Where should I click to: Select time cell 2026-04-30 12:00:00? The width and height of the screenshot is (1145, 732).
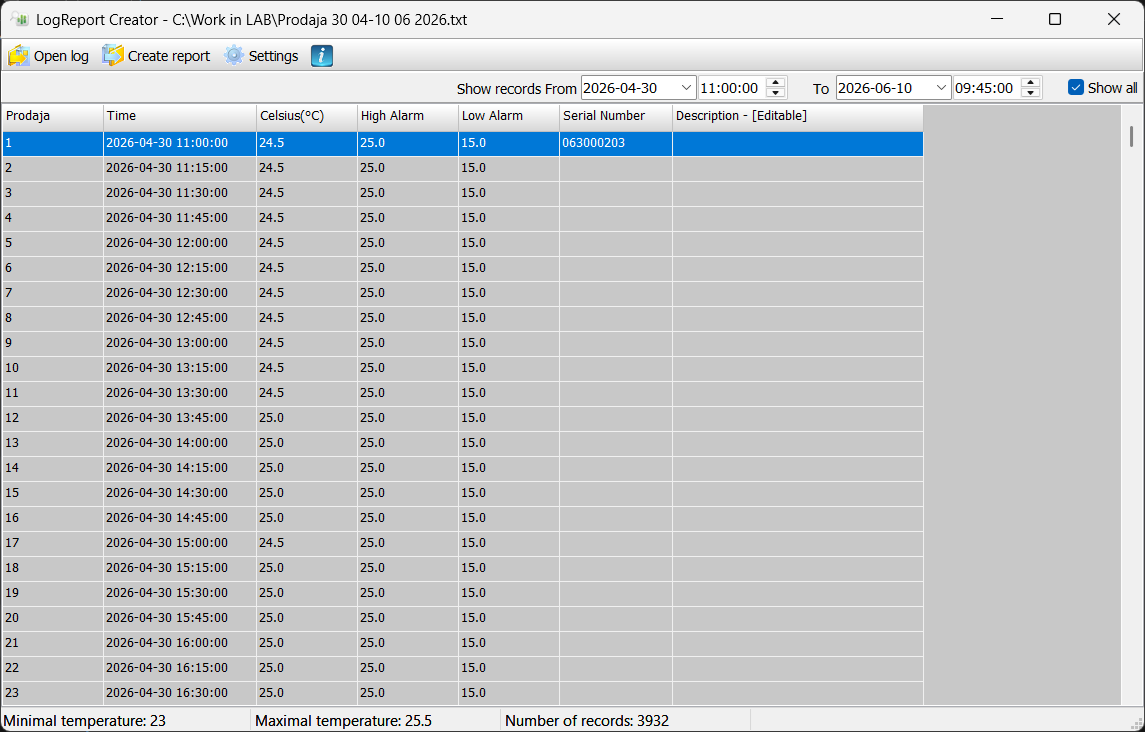pos(180,243)
